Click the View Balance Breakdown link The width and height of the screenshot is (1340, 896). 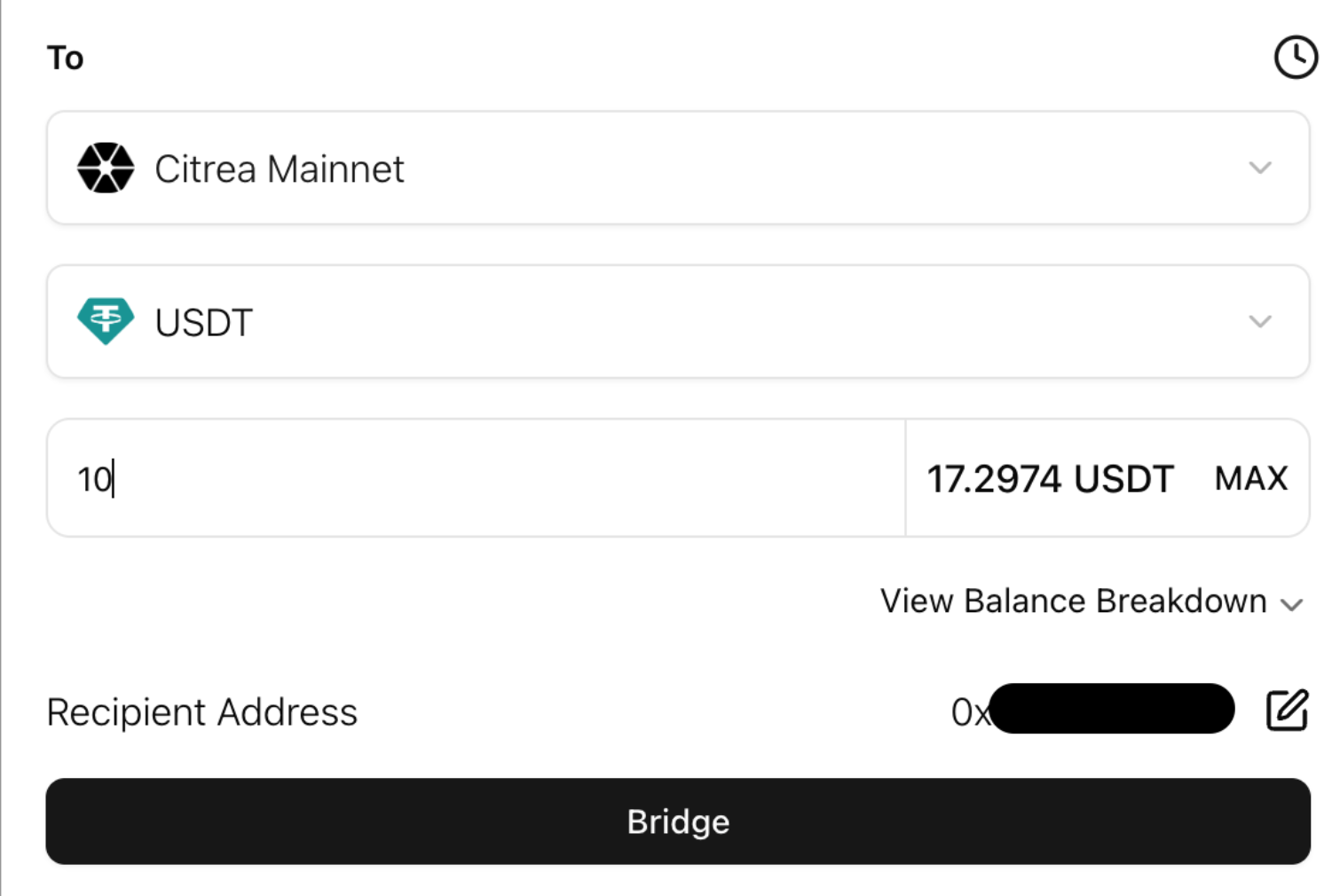pos(1073,601)
